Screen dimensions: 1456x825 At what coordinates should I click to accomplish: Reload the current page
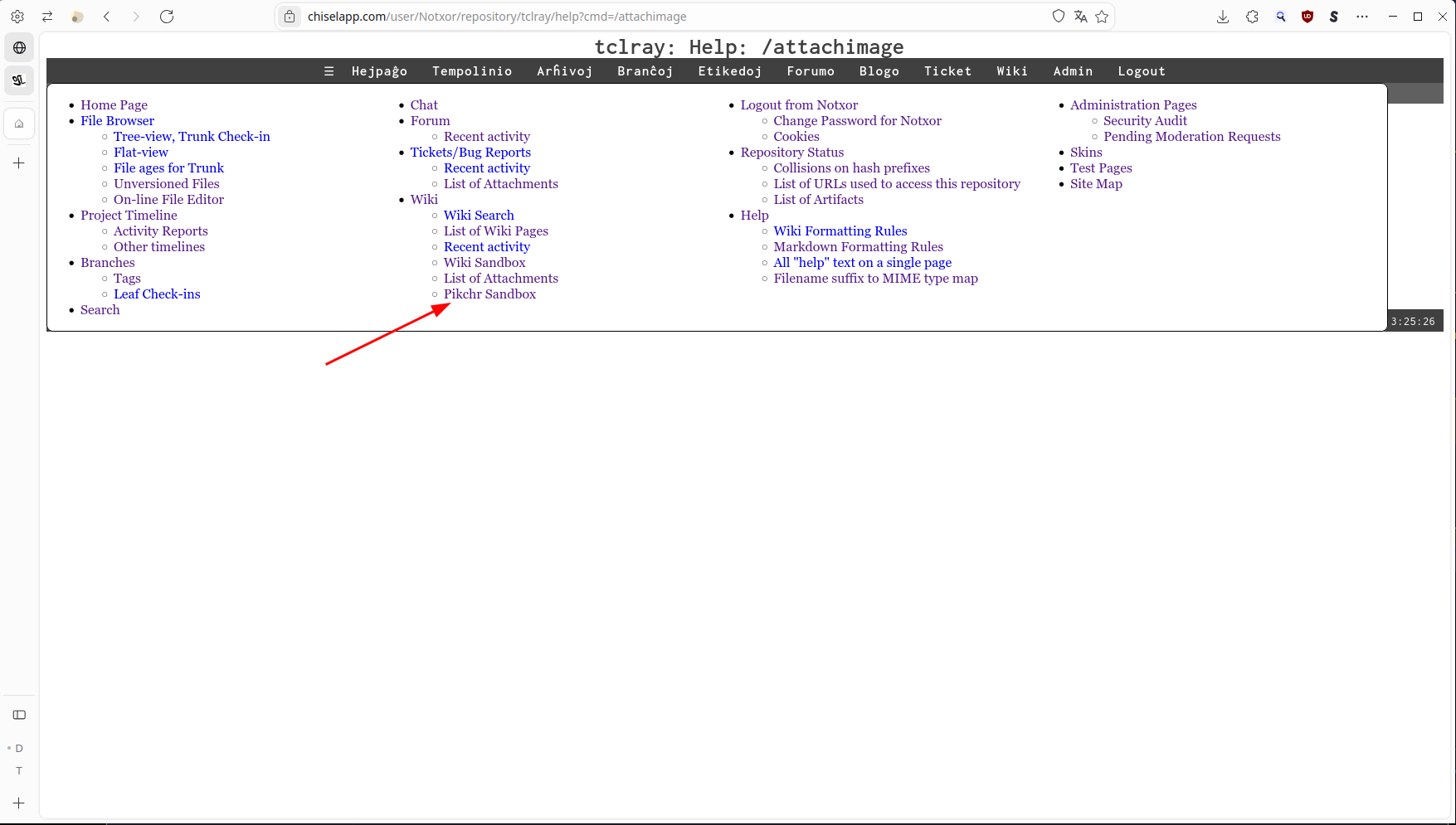(167, 17)
